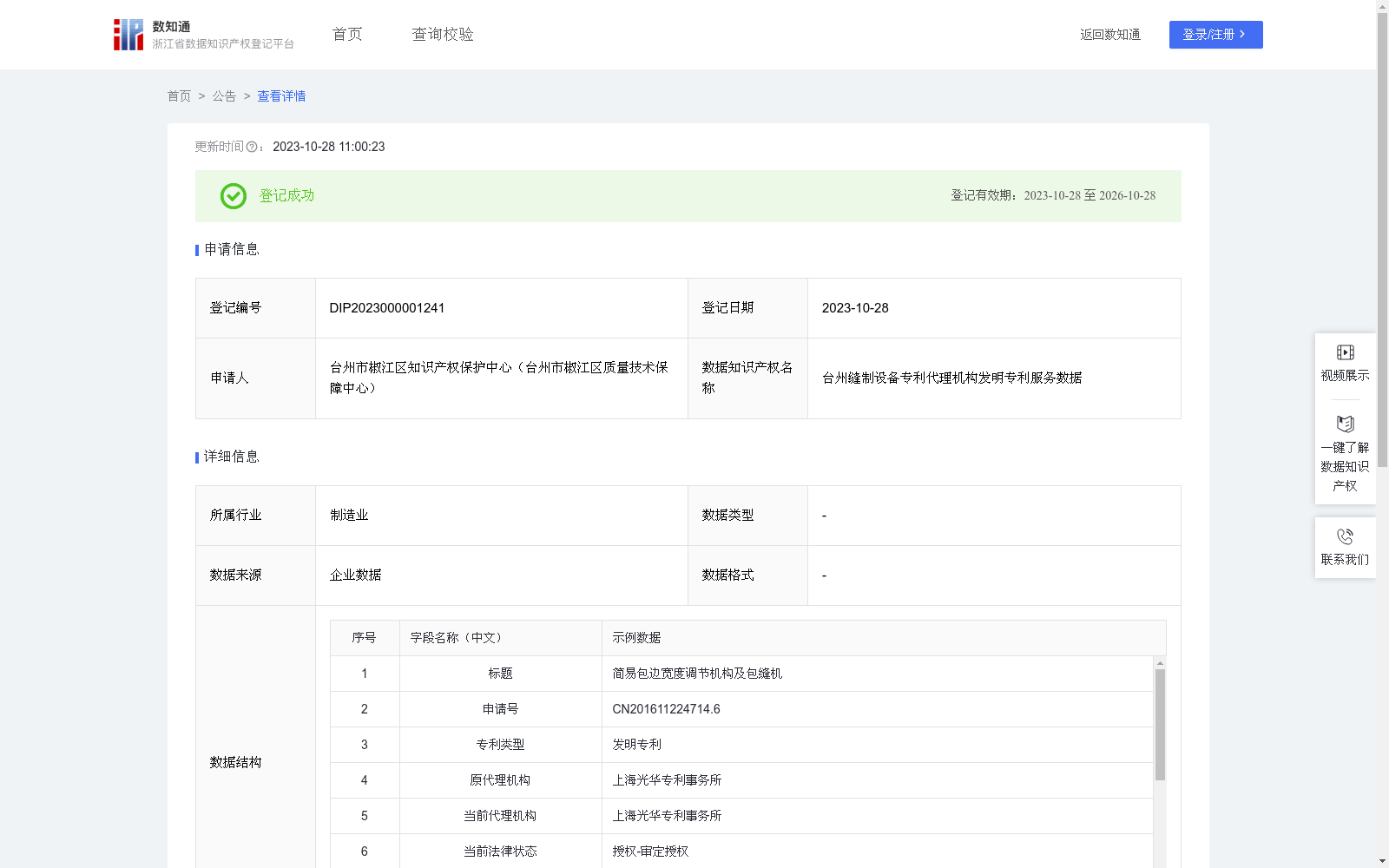The image size is (1389, 868).
Task: Click the help icon beside 更新时间
Action: (252, 148)
